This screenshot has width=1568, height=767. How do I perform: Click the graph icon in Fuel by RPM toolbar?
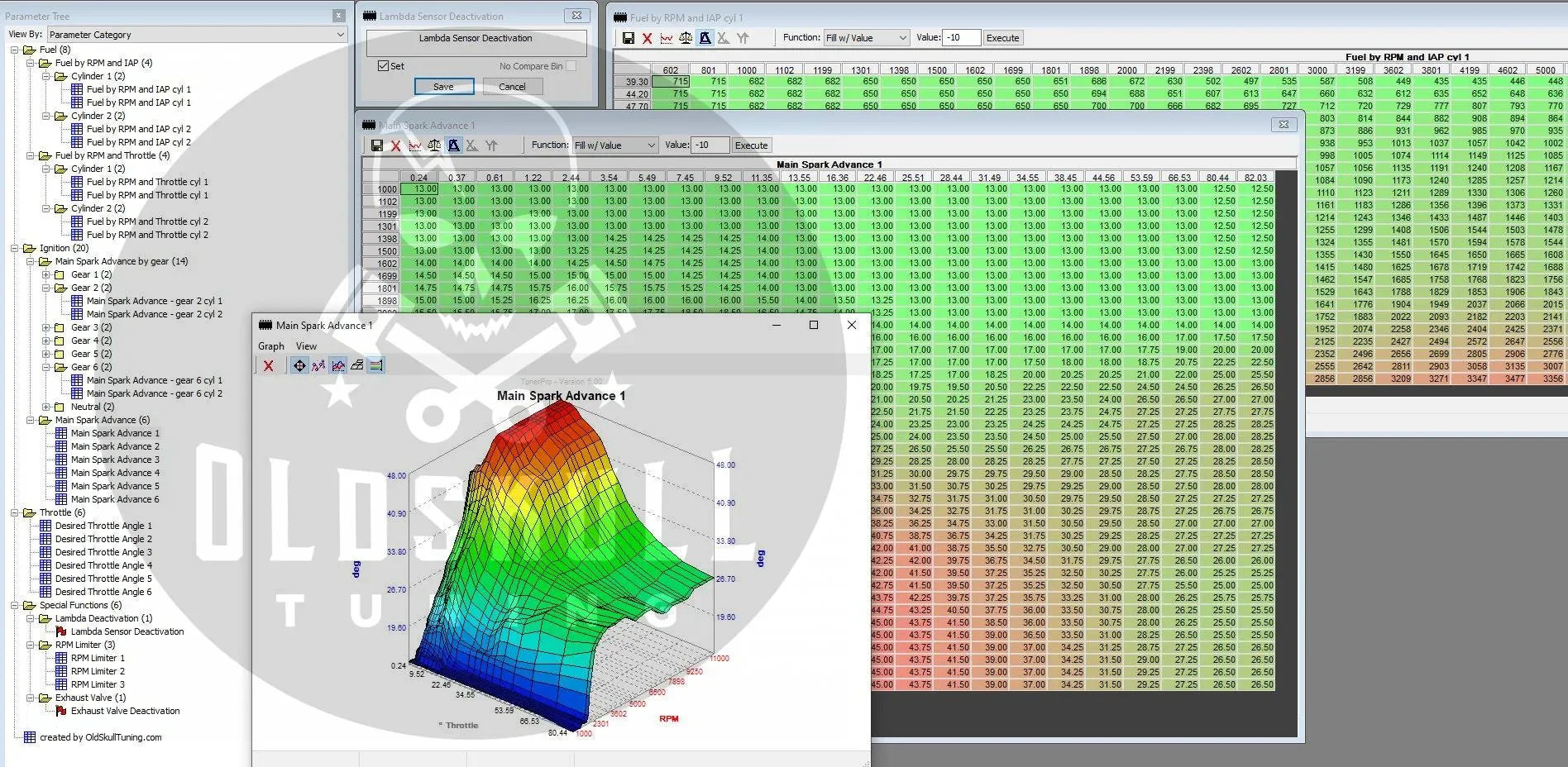point(667,38)
